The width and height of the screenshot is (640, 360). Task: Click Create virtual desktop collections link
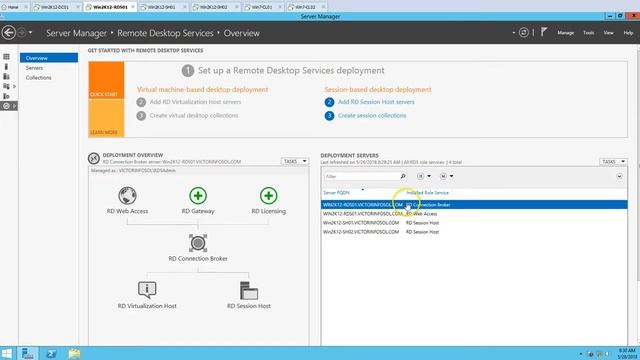point(194,116)
